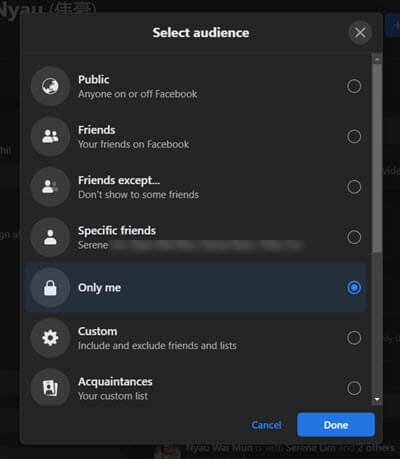Click the audience list scrollbar thumb
Viewport: 400px width, 459px height.
coord(377,158)
